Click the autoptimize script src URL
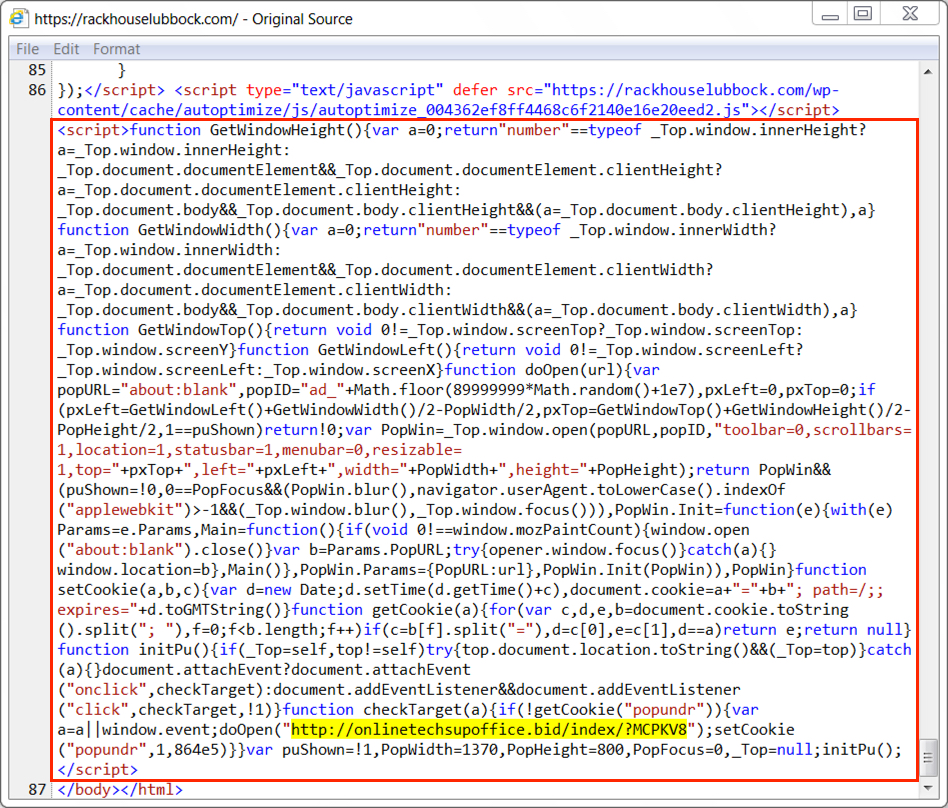Screen dimensions: 948x808 click(448, 100)
